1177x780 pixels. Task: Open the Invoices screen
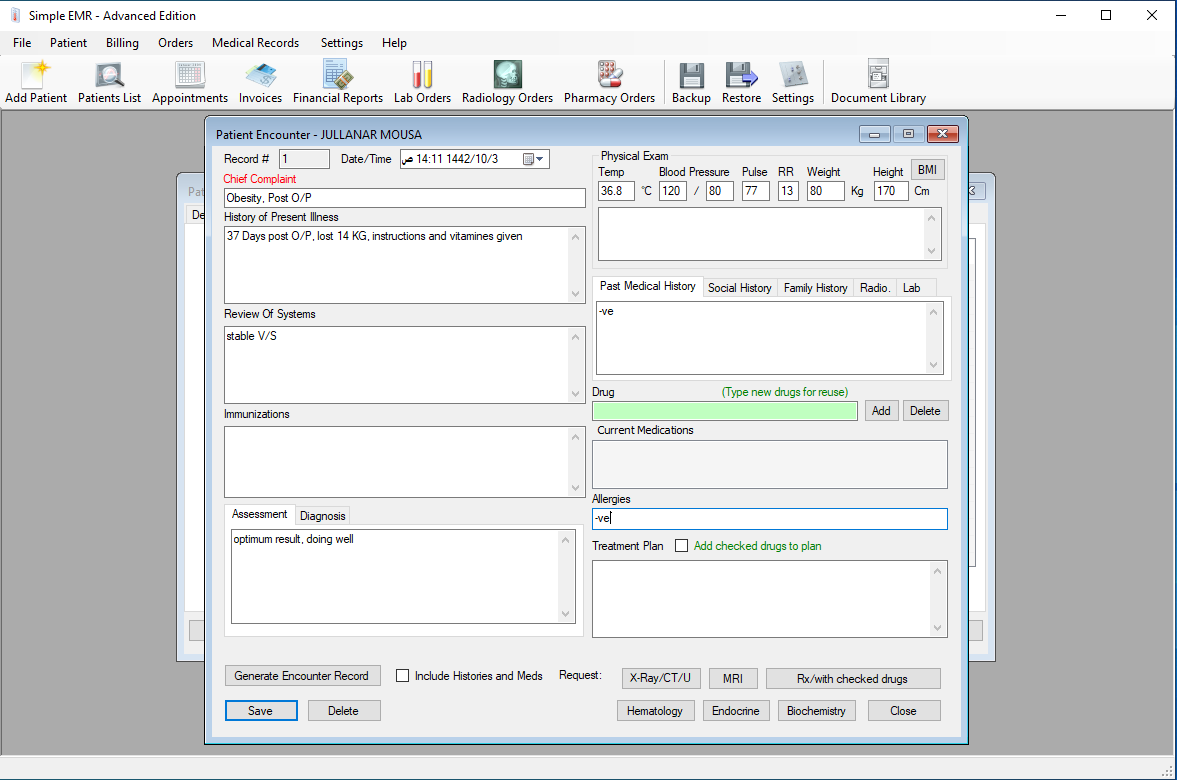[x=260, y=80]
